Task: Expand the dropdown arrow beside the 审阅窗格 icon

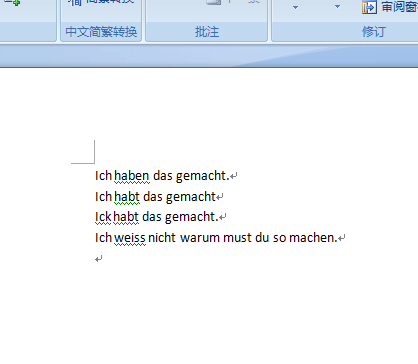Action: 337,7
